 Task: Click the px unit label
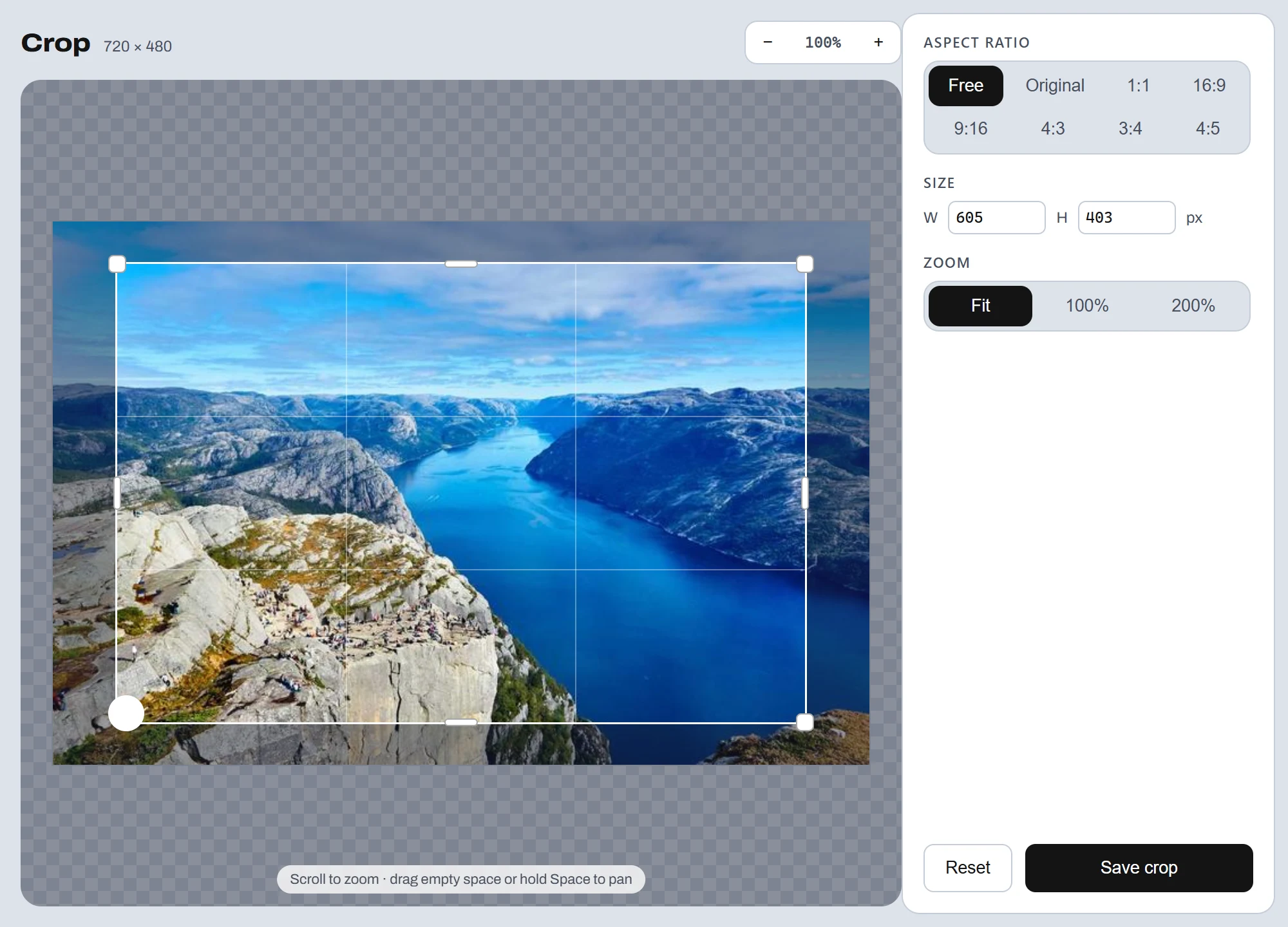tap(1194, 218)
